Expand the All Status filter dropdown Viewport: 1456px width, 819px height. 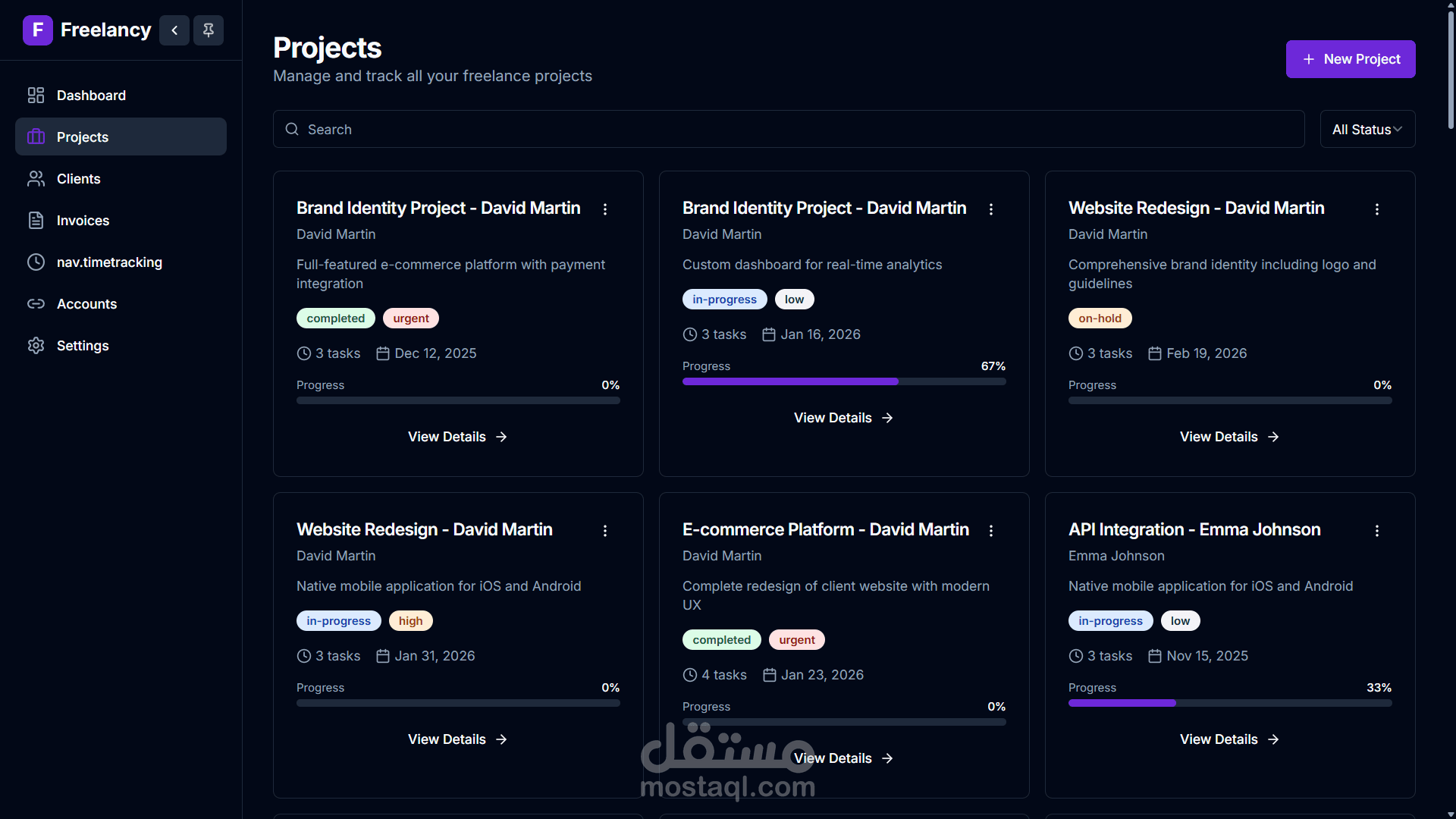1367,130
